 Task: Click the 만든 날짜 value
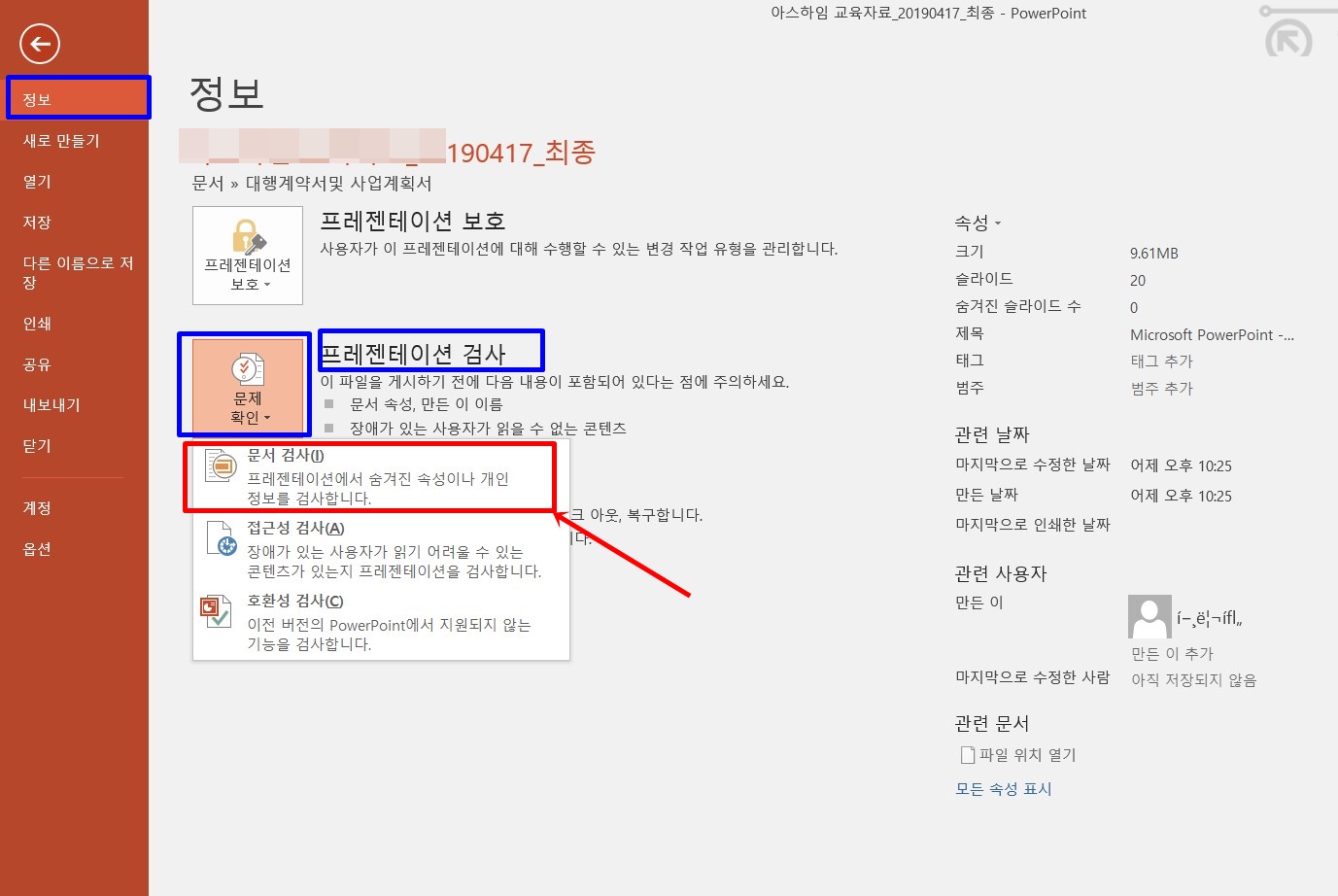[1181, 496]
